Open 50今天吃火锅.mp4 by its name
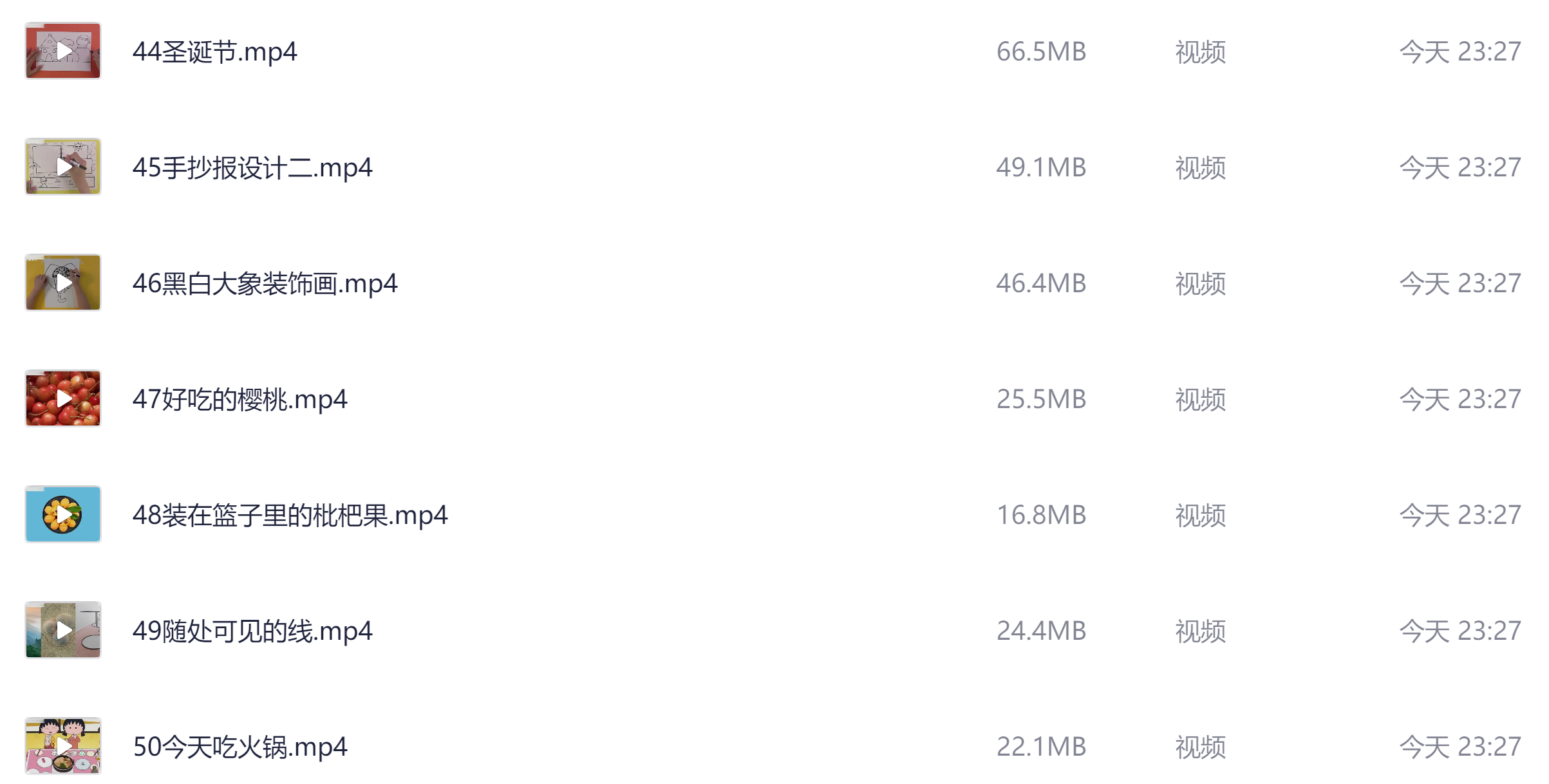The height and width of the screenshot is (784, 1549). [x=239, y=747]
